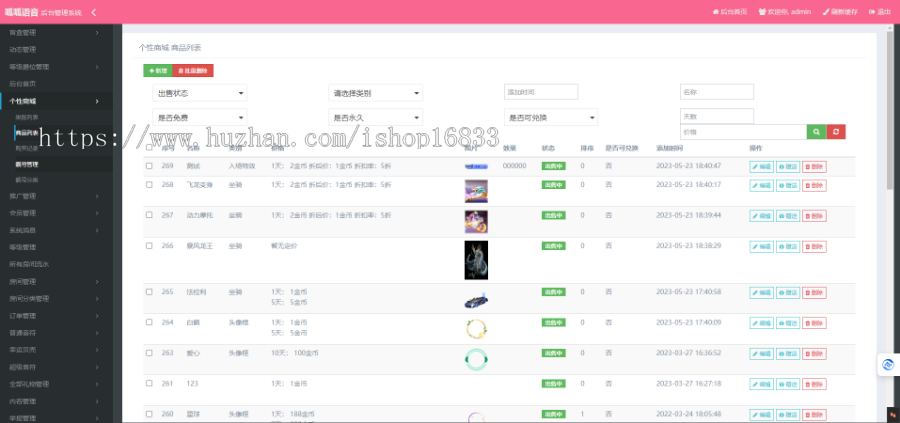Open the green ring image of item 263

476,359
